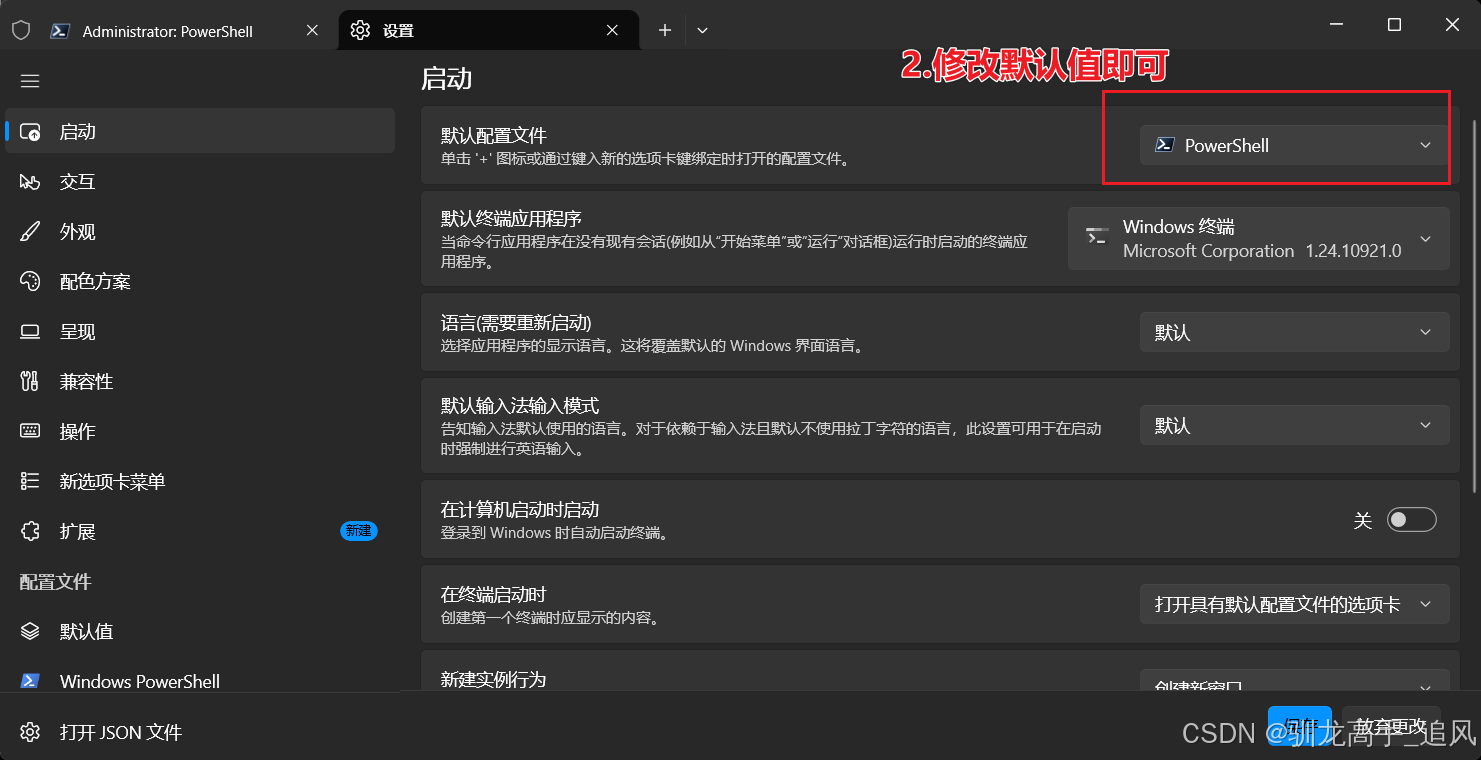Open the 默认终端应用程序 dropdown

[x=1258, y=238]
